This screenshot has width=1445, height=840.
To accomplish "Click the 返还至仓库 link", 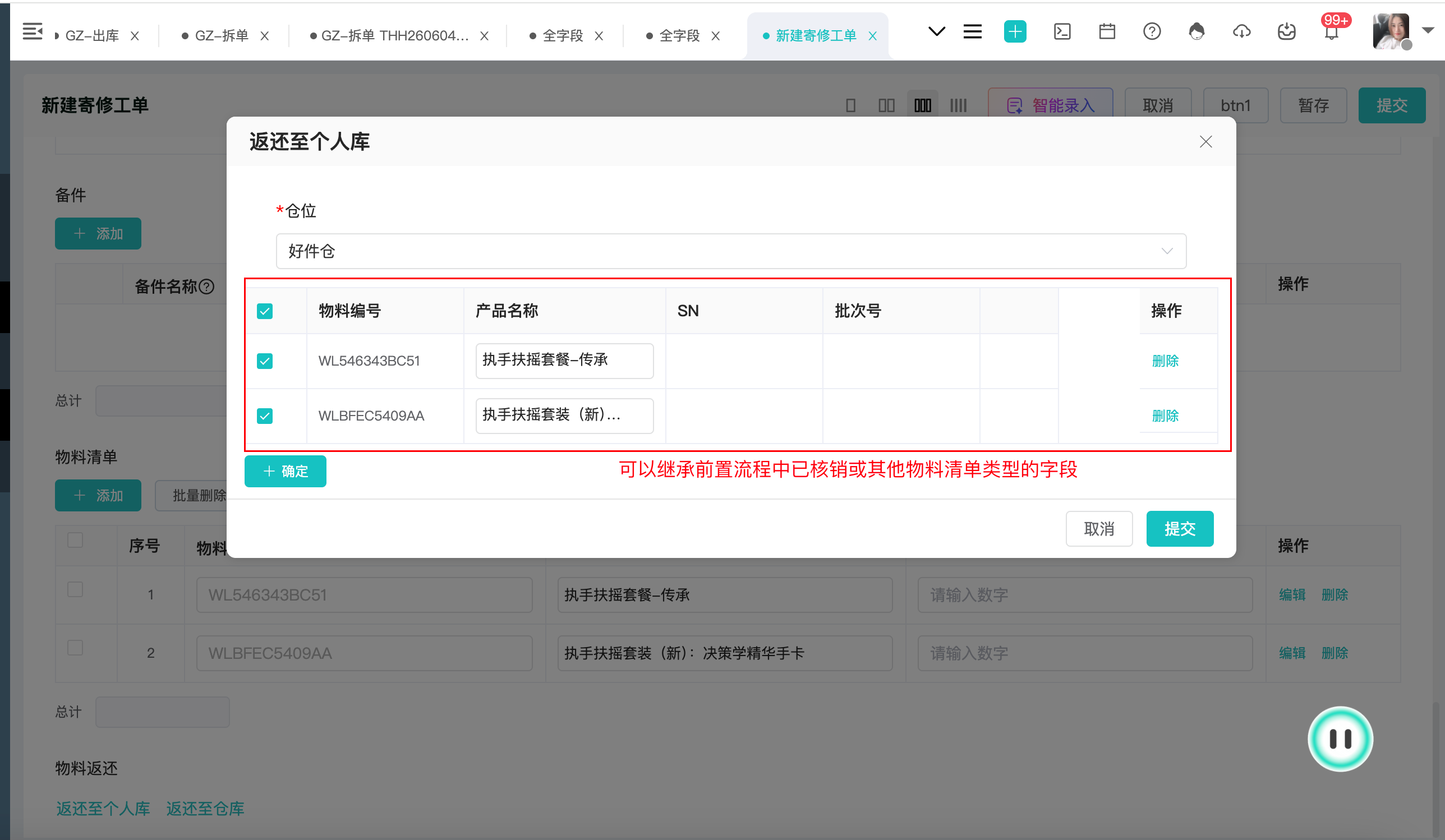I will 205,809.
